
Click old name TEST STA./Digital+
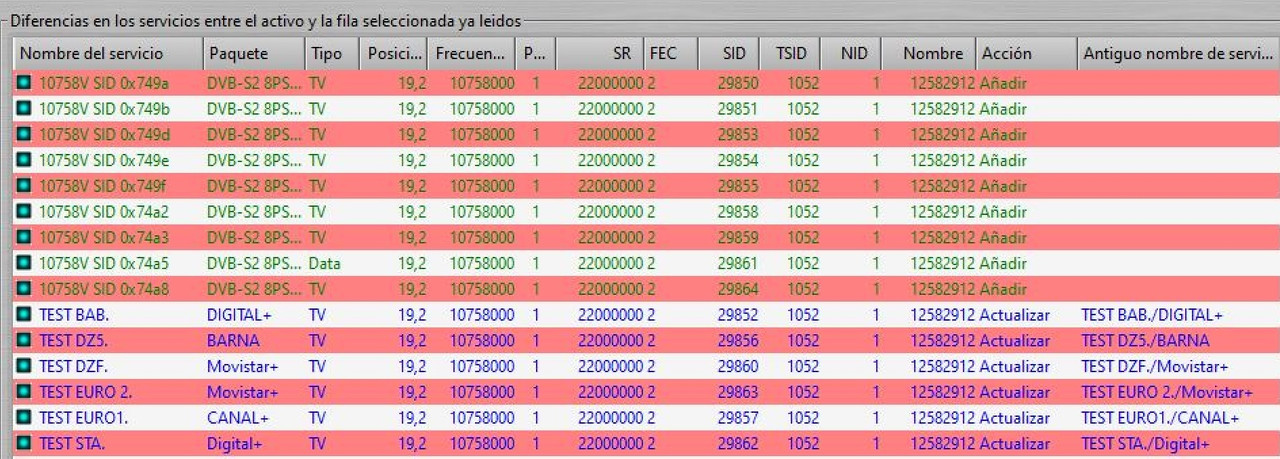click(1145, 444)
